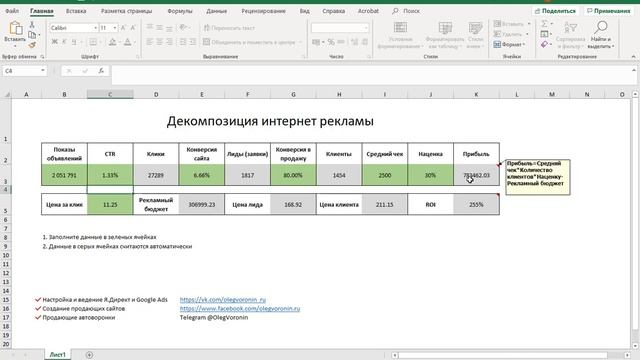Click the Increase decimal icon
640x360 pixels.
354,42
